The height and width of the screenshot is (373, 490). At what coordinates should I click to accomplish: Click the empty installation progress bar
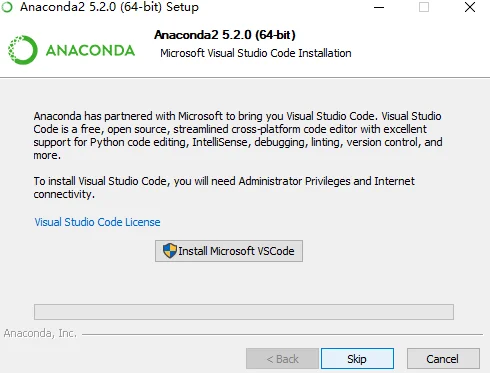click(244, 312)
